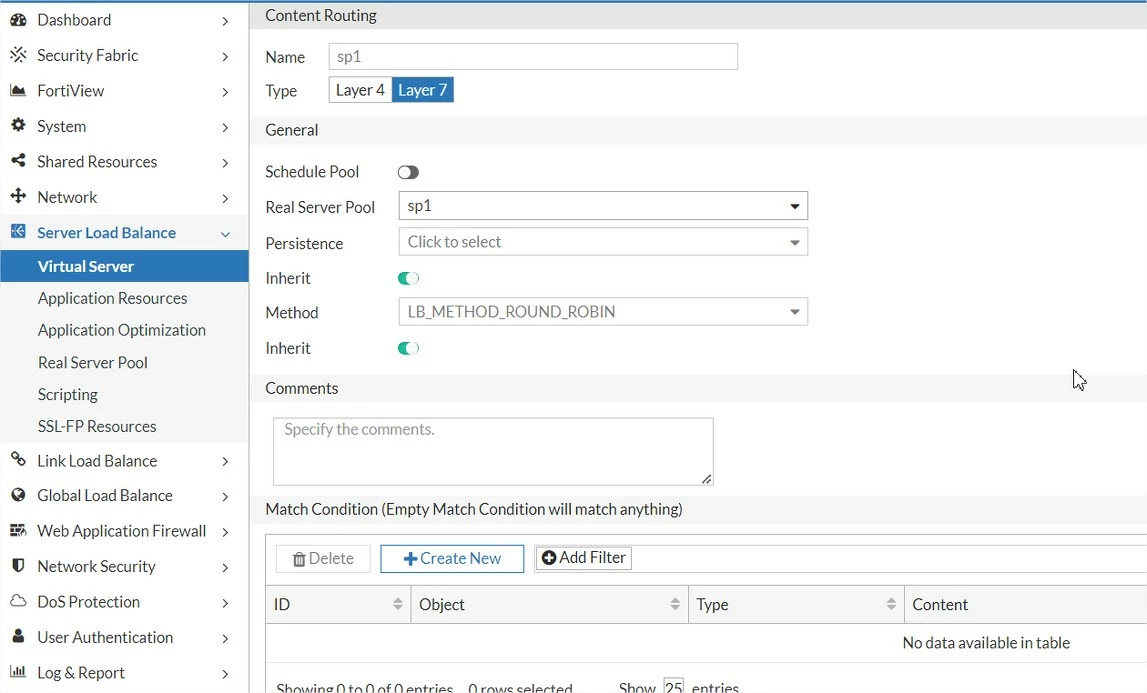
Task: Expand the User Authentication chevron
Action: (x=225, y=639)
